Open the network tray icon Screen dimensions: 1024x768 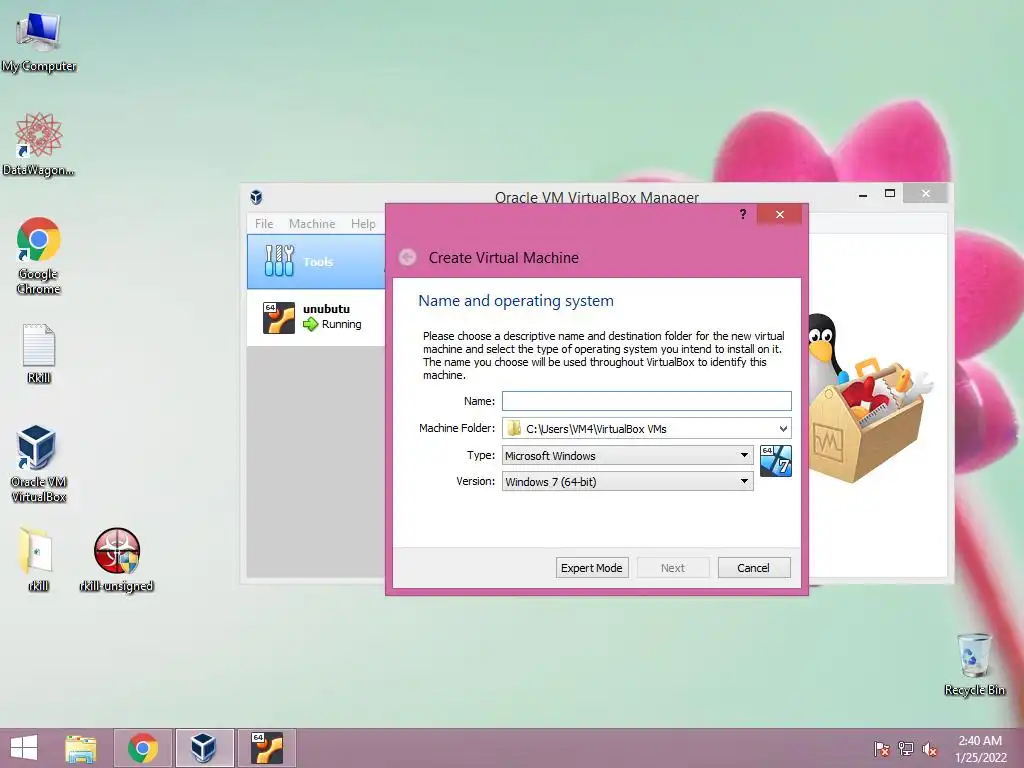pos(906,749)
